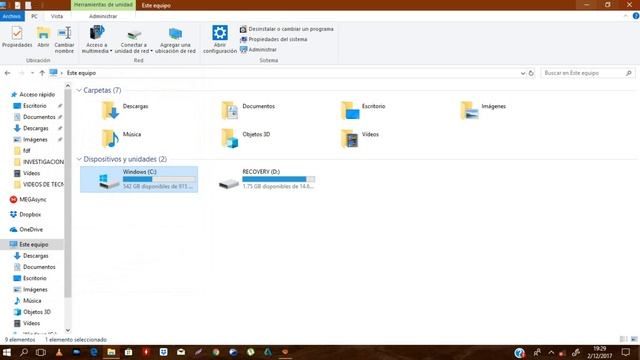Image resolution: width=640 pixels, height=360 pixels.
Task: Open the Vista ribbon tab
Action: tap(57, 16)
